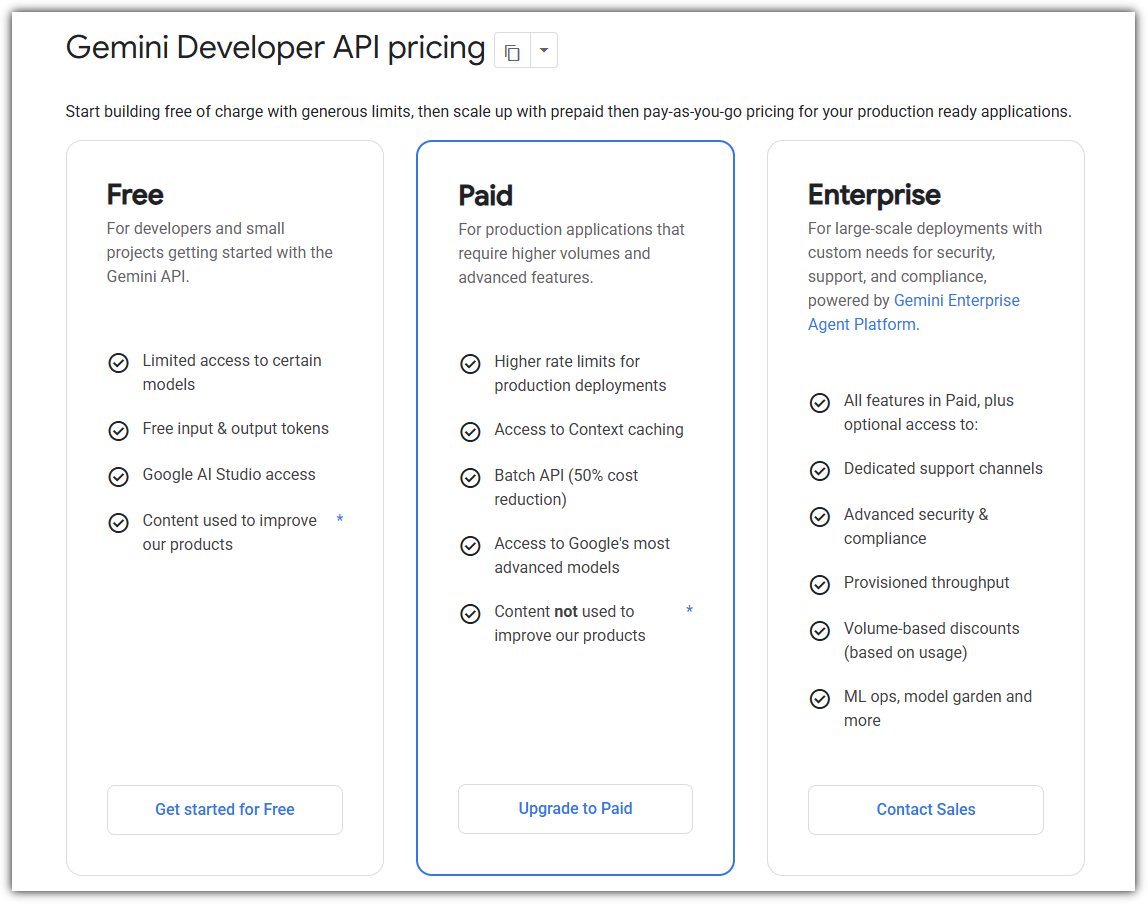Click text Content not used to improve

coord(570,624)
